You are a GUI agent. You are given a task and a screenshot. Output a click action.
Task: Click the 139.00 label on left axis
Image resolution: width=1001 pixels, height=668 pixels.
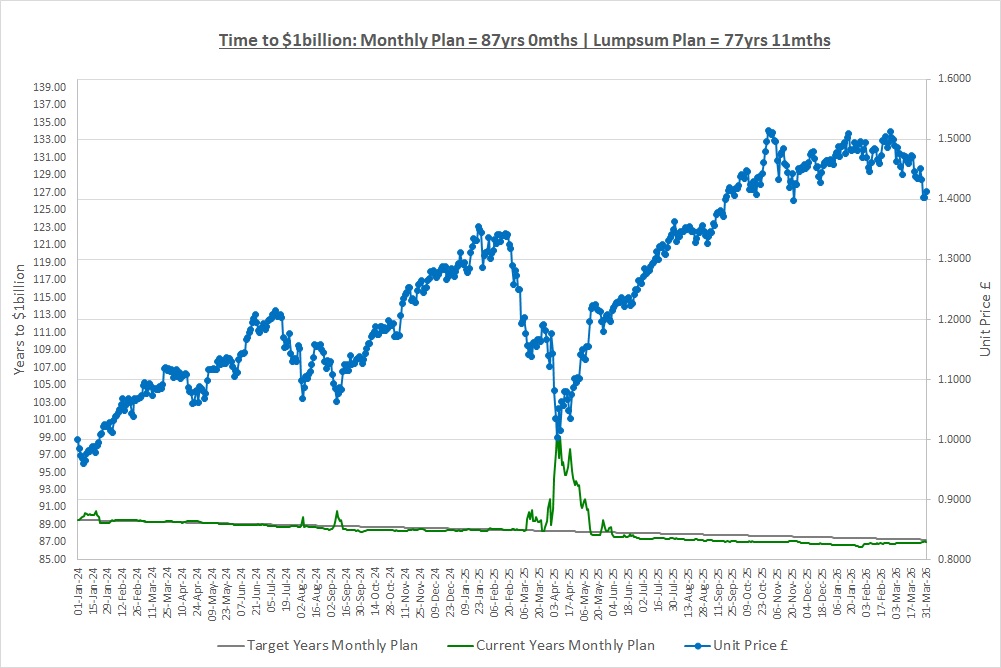49,88
